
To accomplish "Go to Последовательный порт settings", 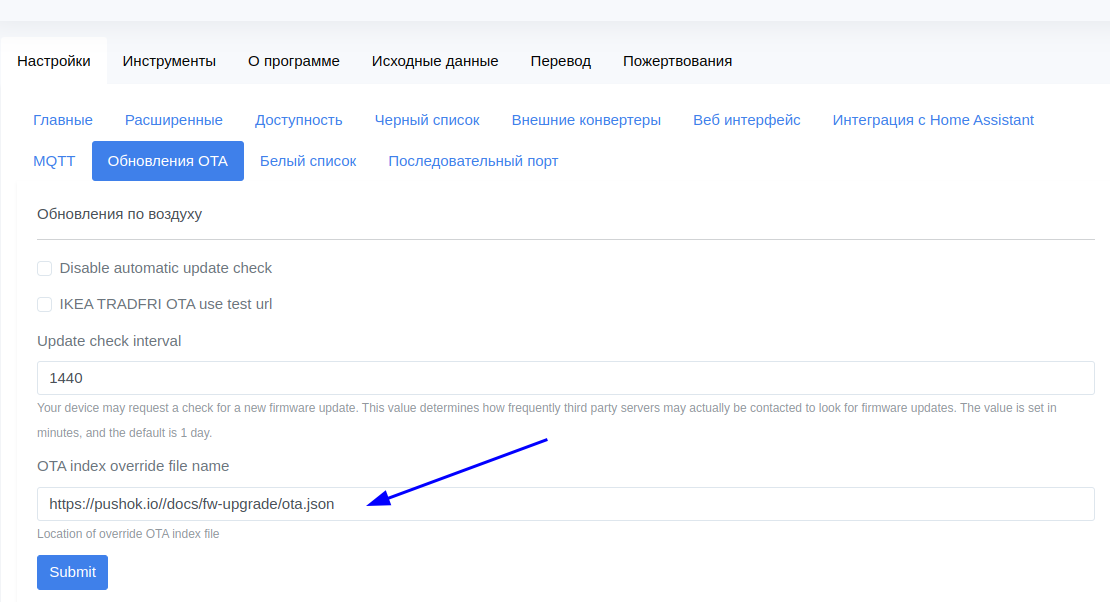I will [473, 161].
